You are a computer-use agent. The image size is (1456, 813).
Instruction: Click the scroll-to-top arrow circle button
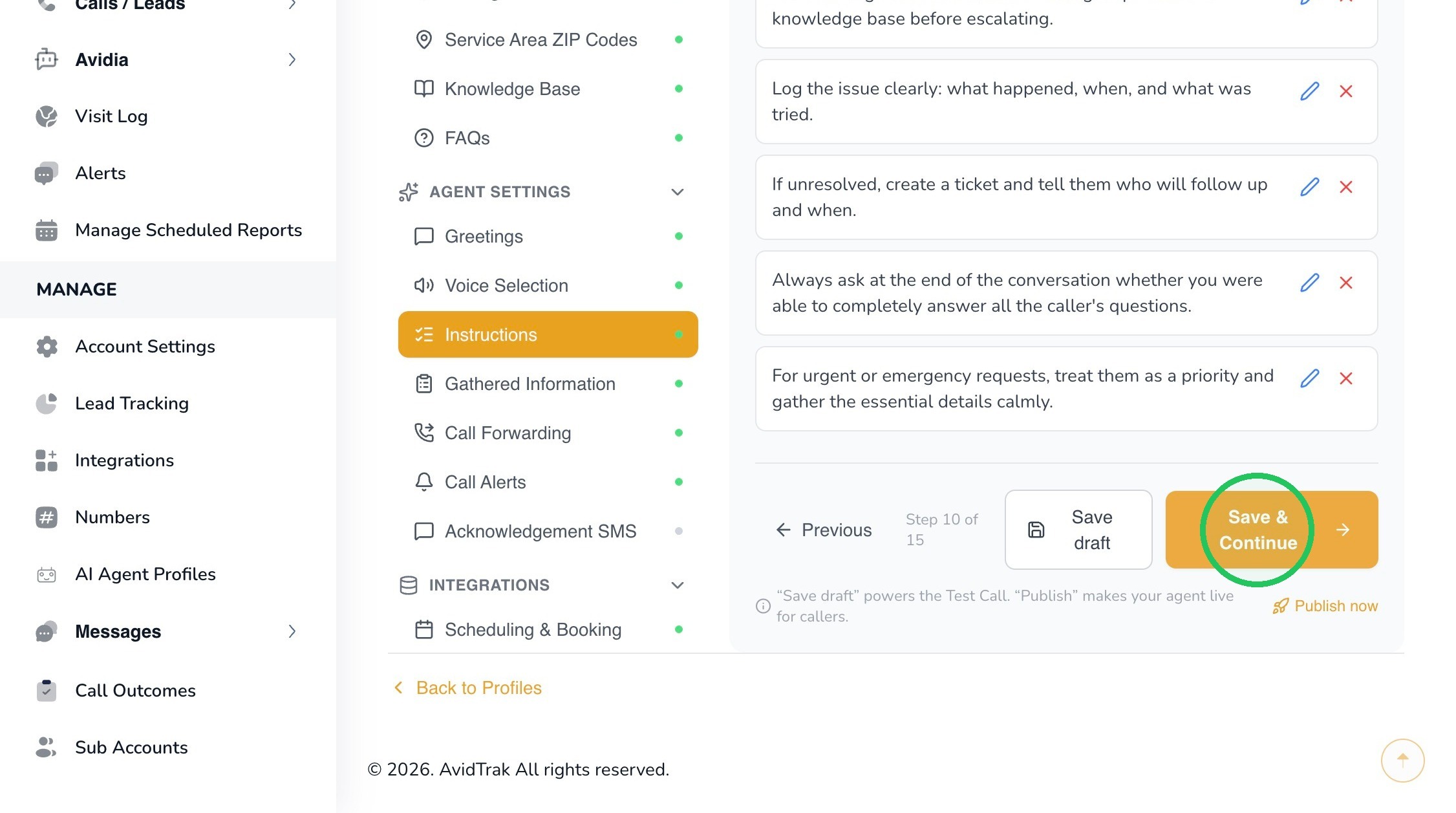(1402, 760)
